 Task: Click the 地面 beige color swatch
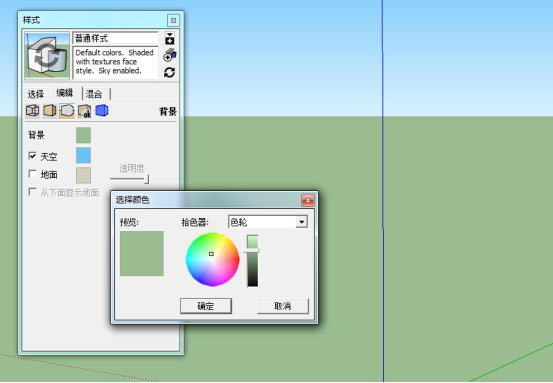point(84,176)
